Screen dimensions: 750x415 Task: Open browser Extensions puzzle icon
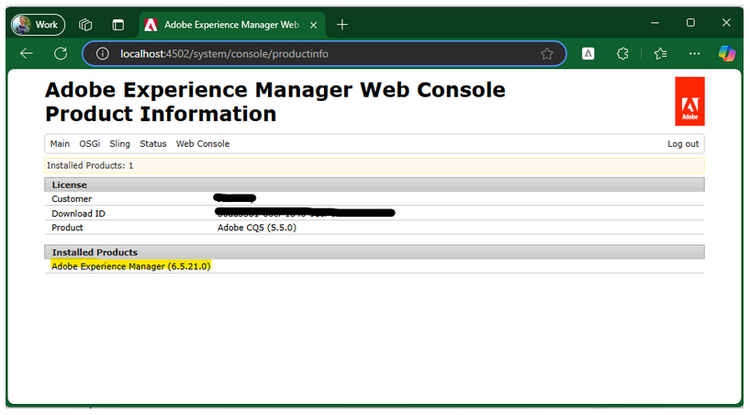[x=622, y=54]
